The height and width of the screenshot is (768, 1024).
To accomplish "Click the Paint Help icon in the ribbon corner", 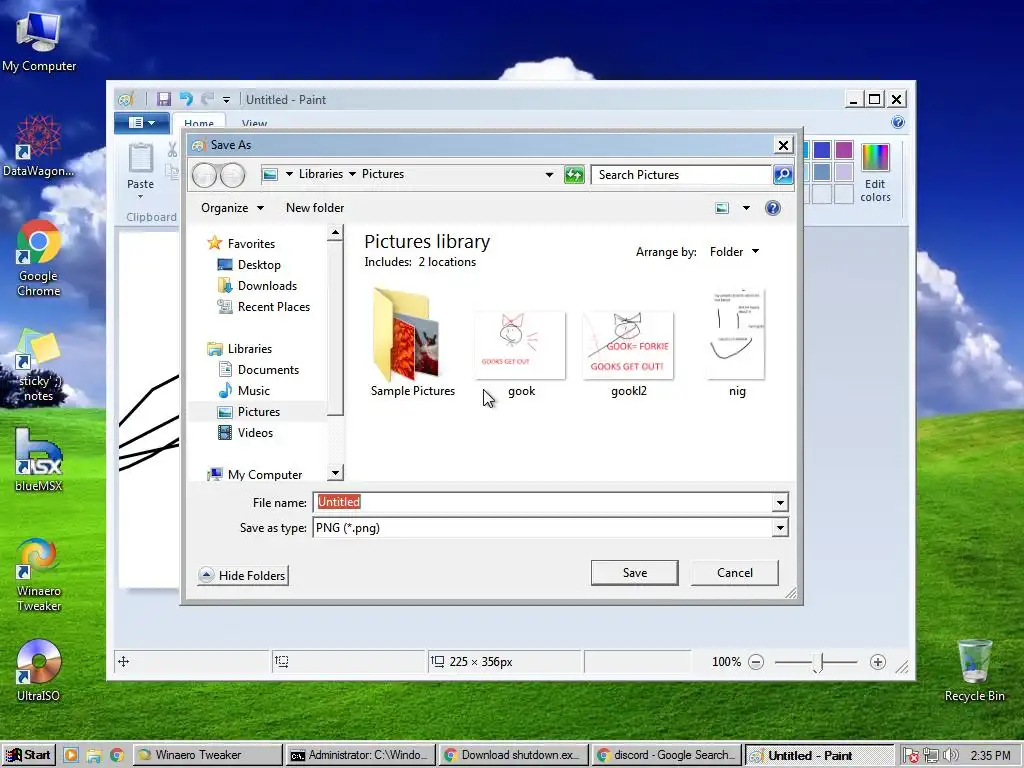I will click(x=898, y=122).
